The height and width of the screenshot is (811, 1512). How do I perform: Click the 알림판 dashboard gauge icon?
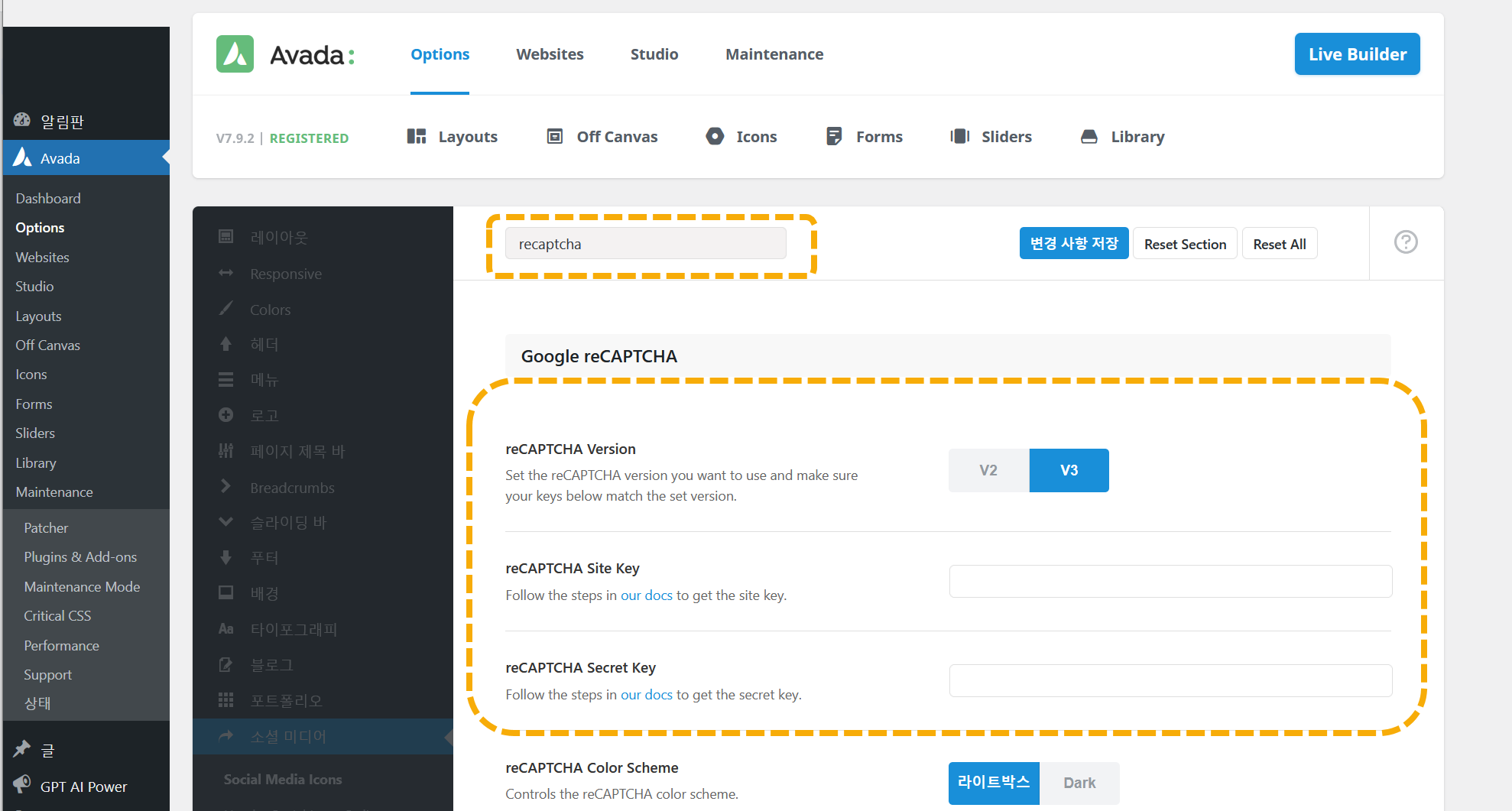pos(22,120)
